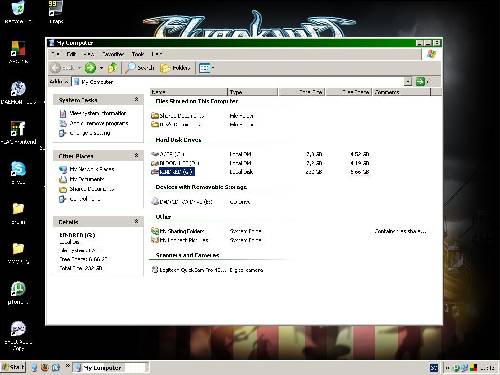Open the Edit menu
Image resolution: width=500 pixels, height=375 pixels.
click(71, 54)
